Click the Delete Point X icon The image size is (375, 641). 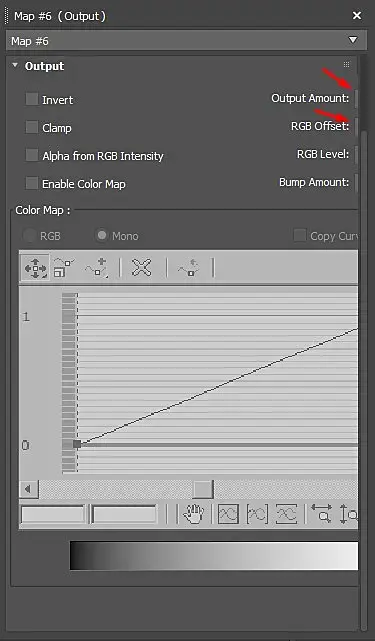pyautogui.click(x=141, y=268)
